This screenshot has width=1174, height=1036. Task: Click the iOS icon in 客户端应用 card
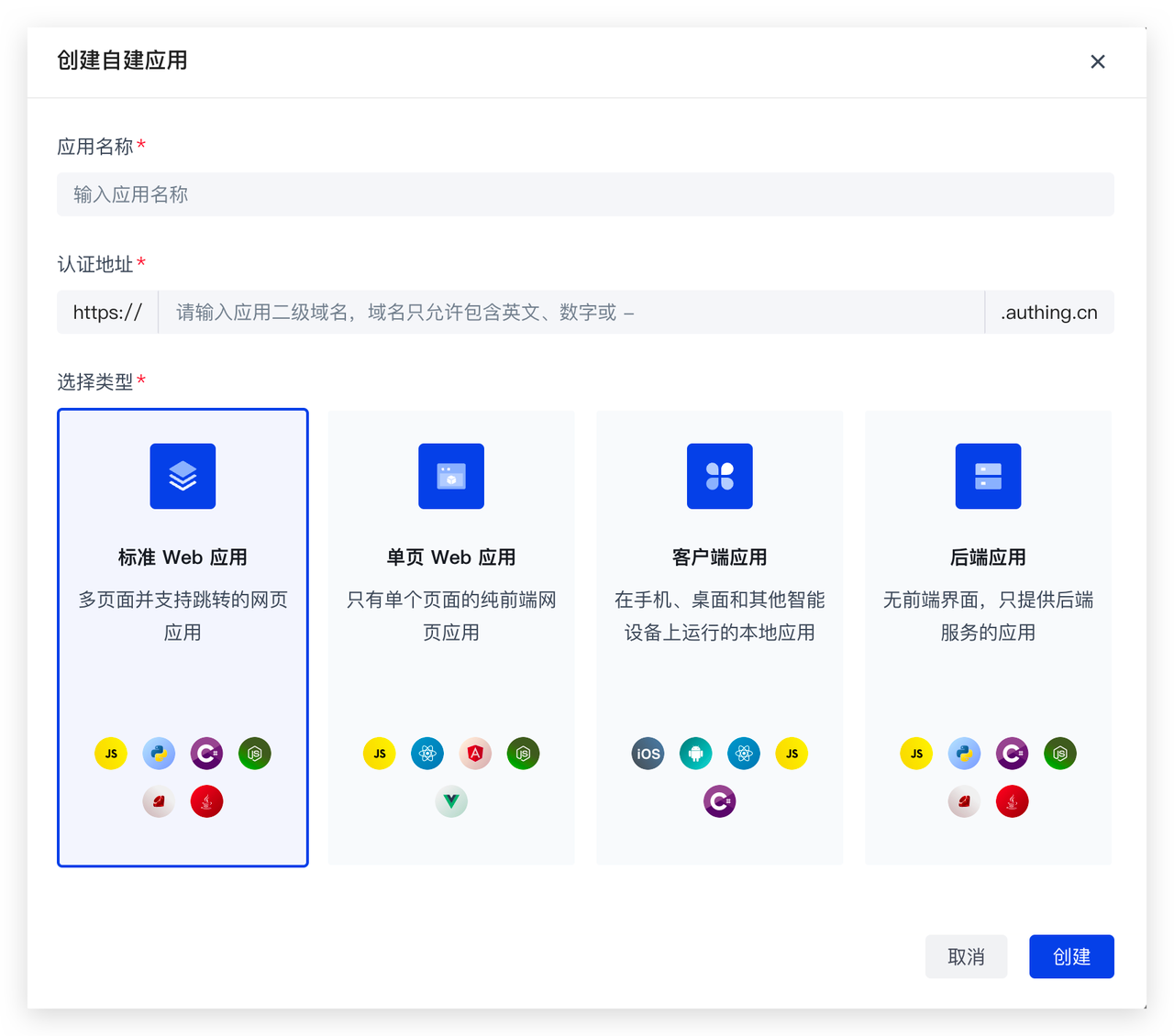point(648,754)
